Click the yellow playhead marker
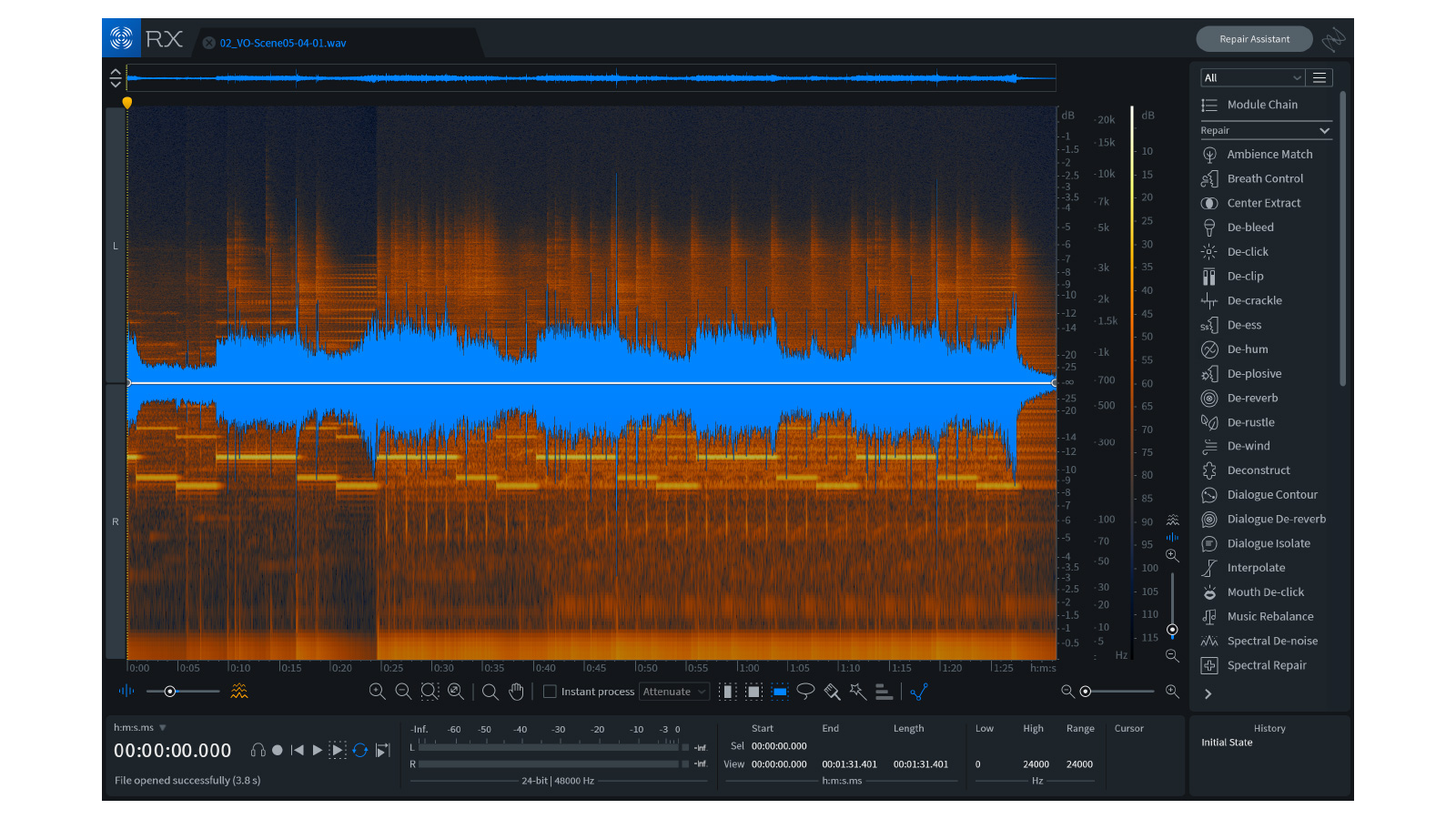This screenshot has height=819, width=1456. (127, 103)
